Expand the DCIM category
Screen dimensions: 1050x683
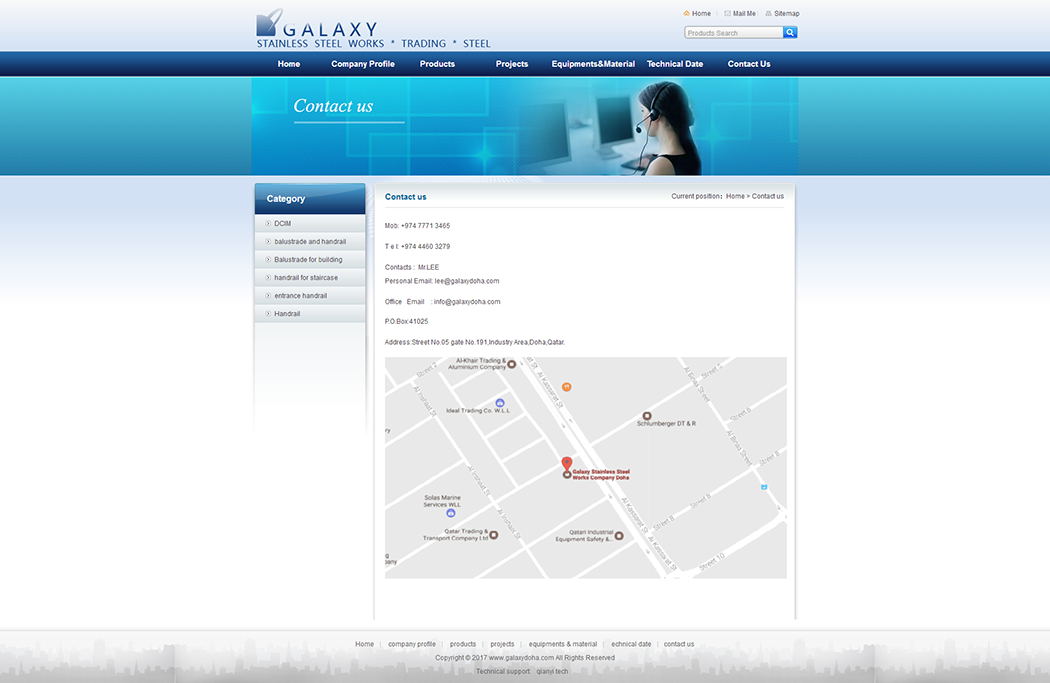[283, 223]
